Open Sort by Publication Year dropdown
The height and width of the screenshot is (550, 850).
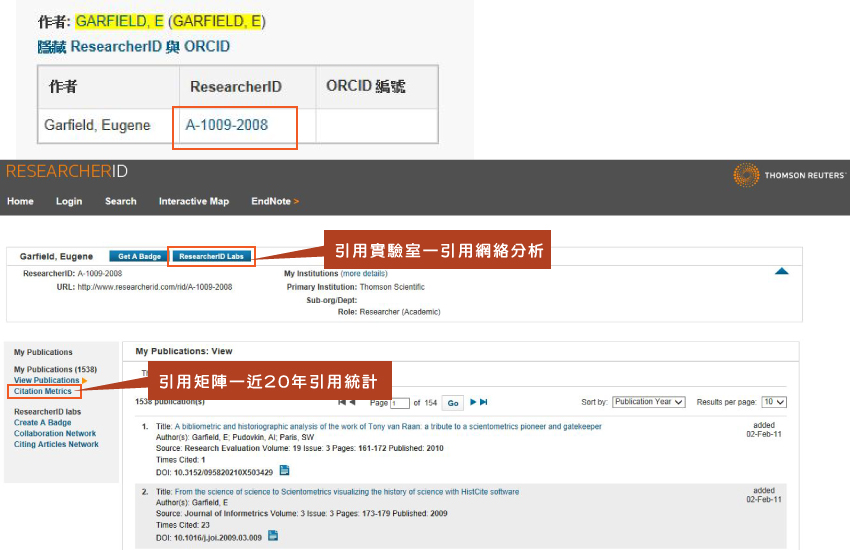click(649, 402)
